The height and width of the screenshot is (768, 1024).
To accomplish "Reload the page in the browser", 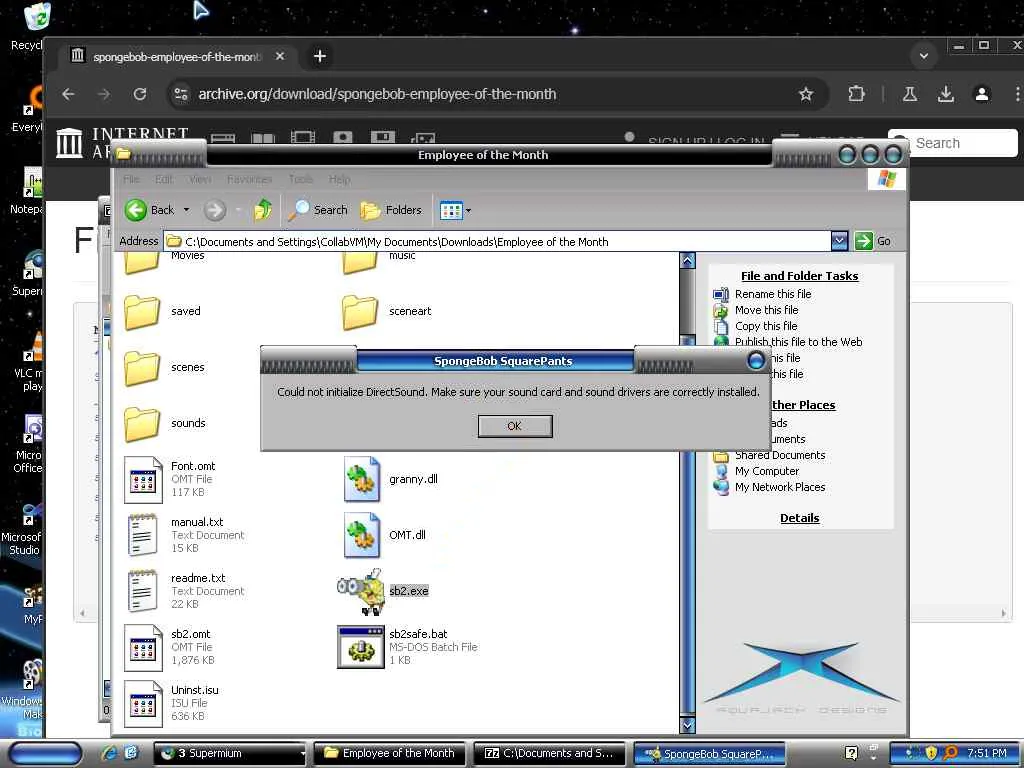I will click(140, 94).
